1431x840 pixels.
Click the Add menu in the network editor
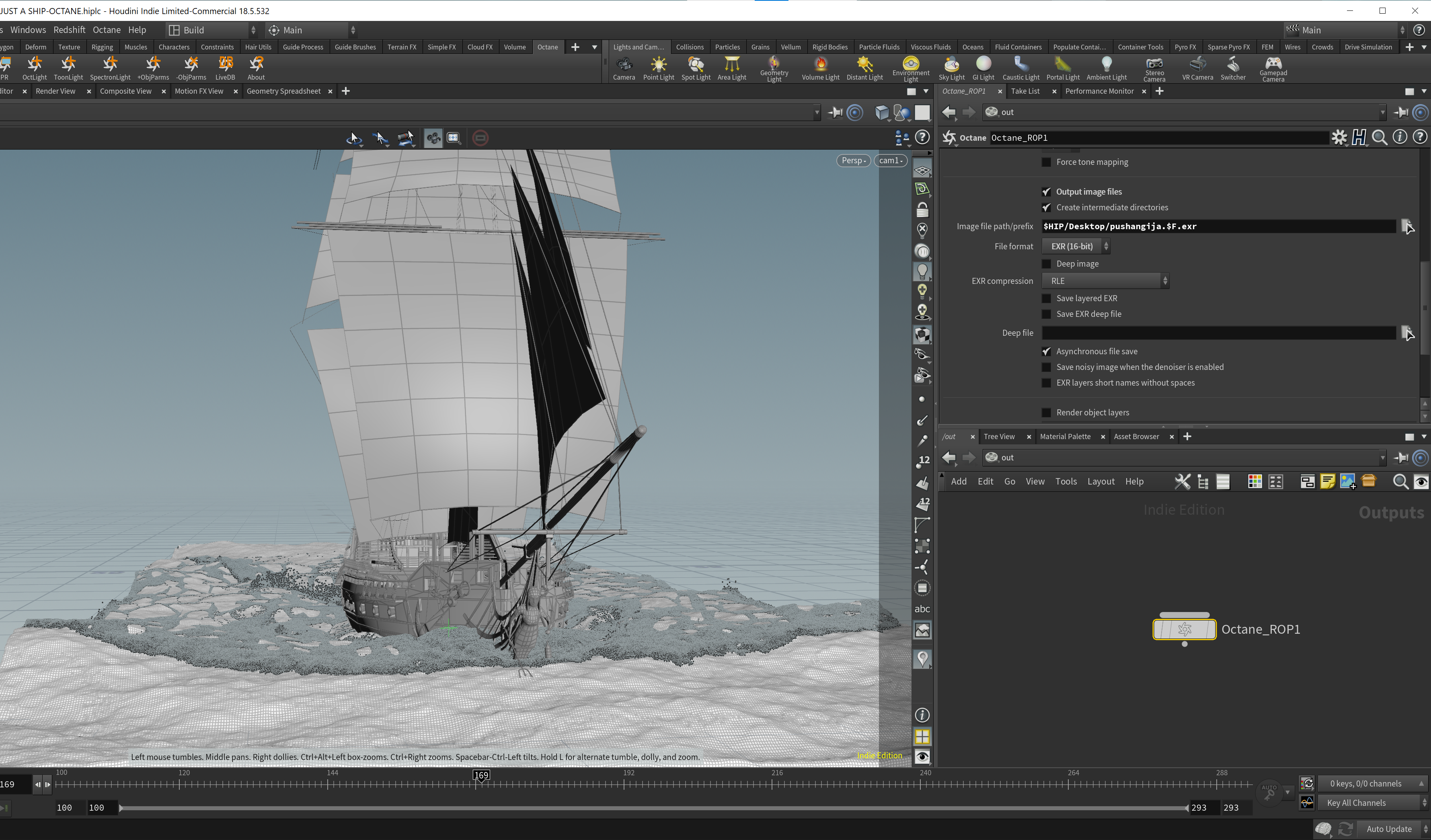point(959,482)
